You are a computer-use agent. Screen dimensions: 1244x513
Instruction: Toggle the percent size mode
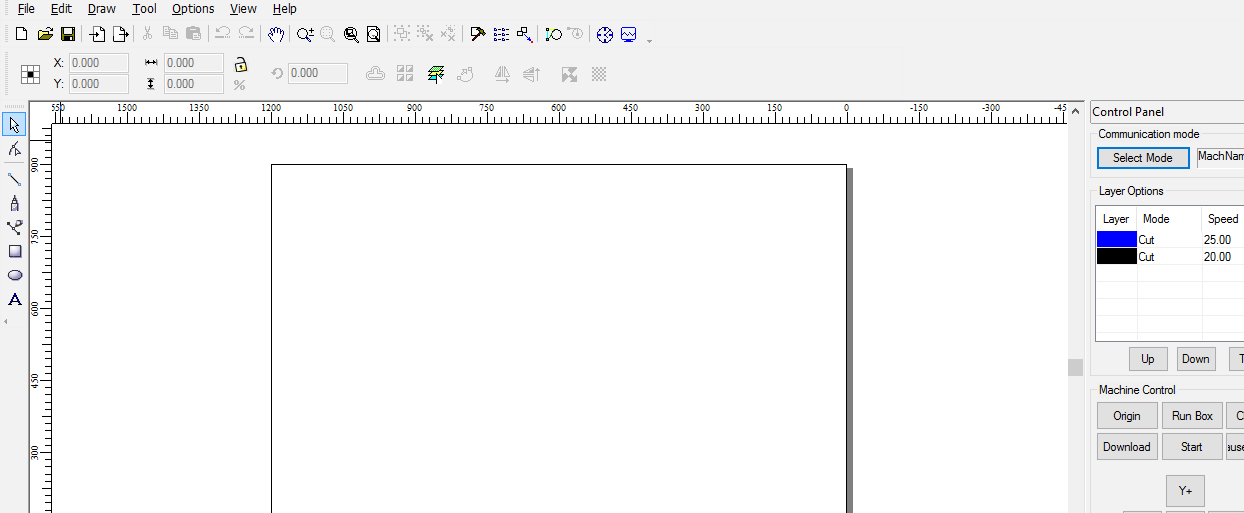tap(239, 85)
